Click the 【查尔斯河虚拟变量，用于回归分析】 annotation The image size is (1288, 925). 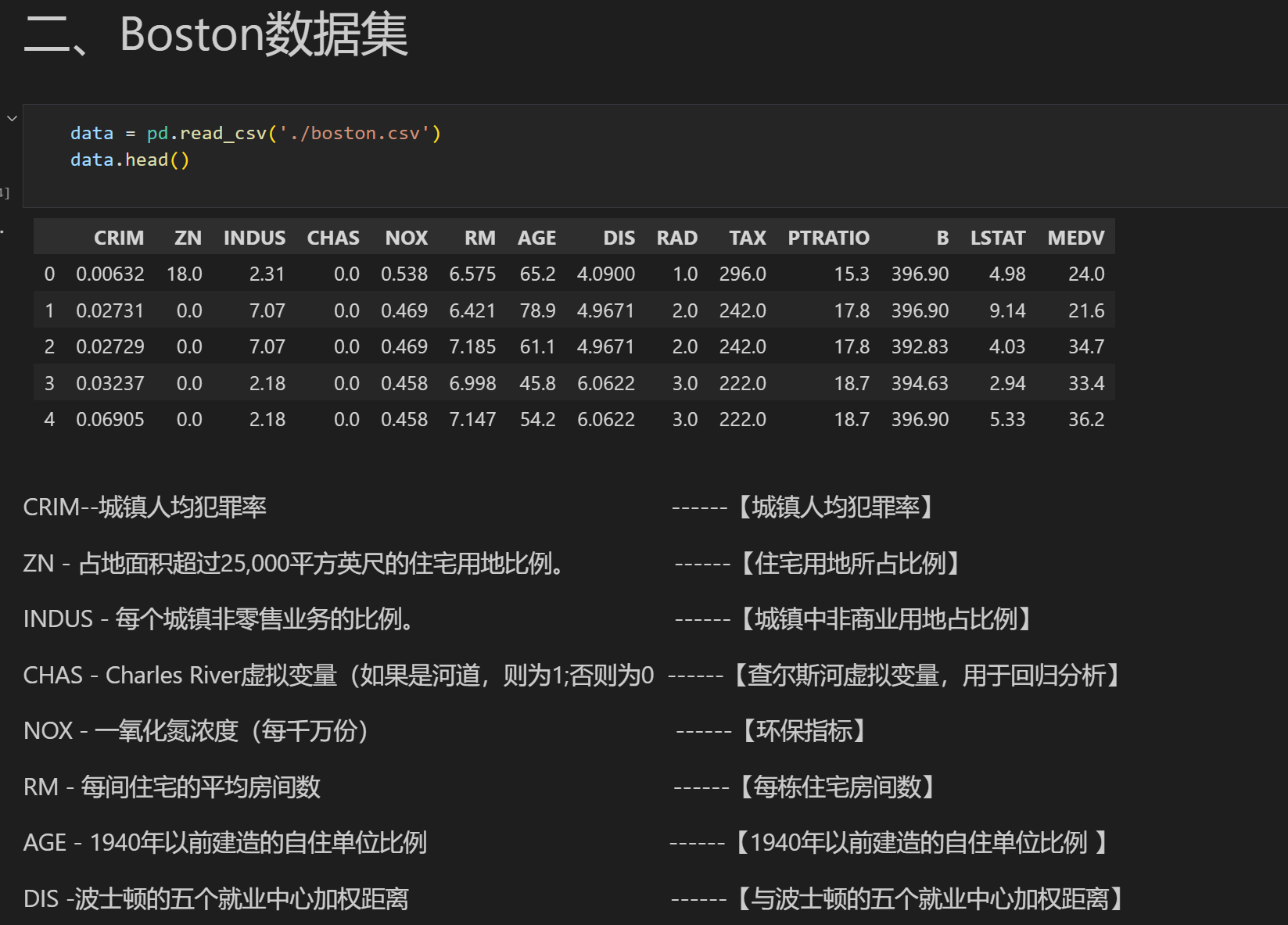point(927,676)
